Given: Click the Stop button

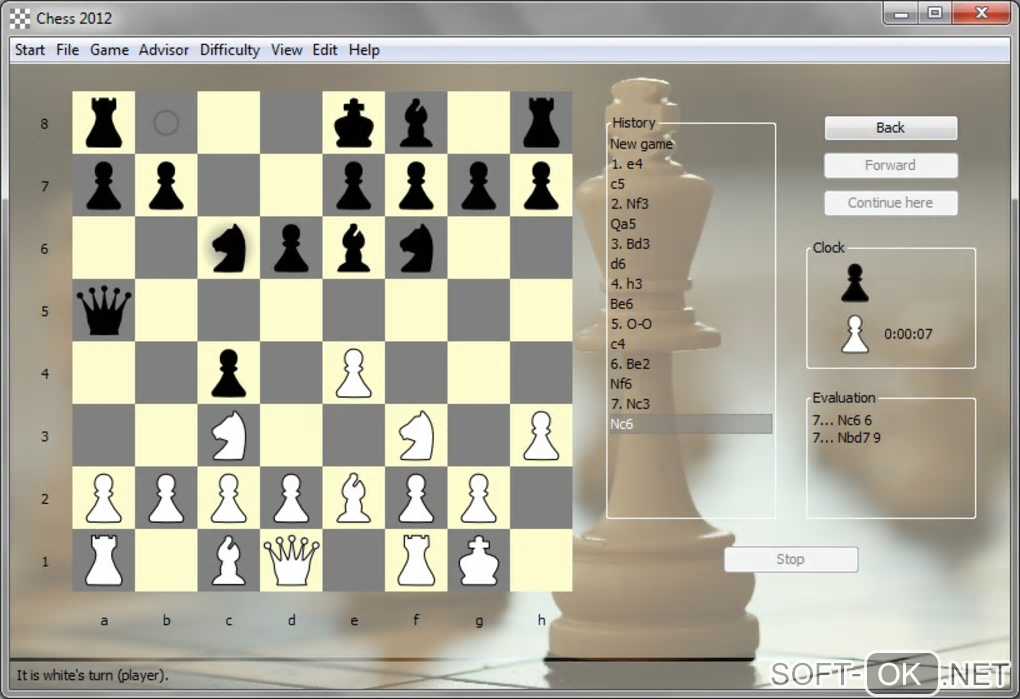Looking at the screenshot, I should [790, 559].
